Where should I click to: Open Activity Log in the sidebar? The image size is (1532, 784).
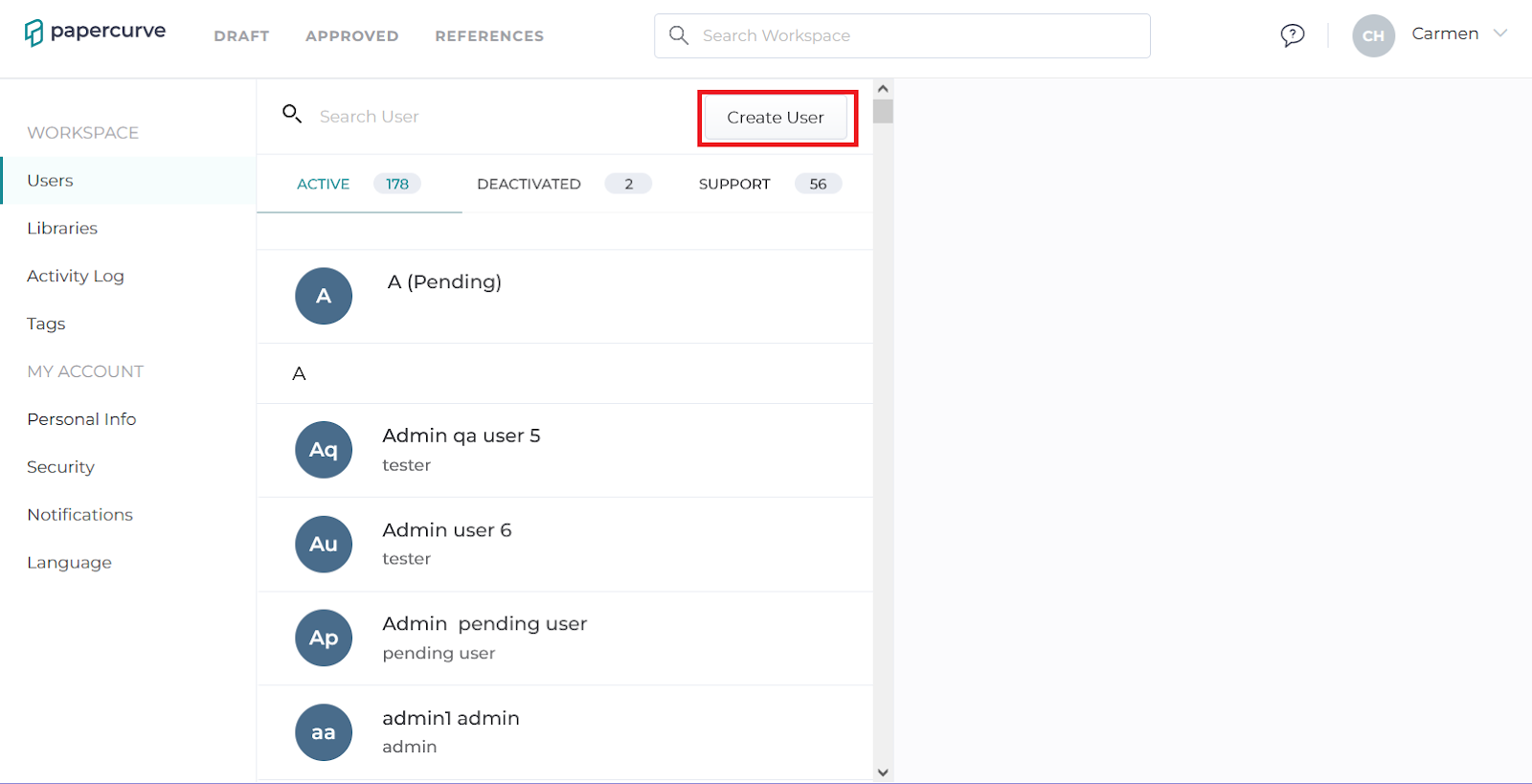coord(76,277)
